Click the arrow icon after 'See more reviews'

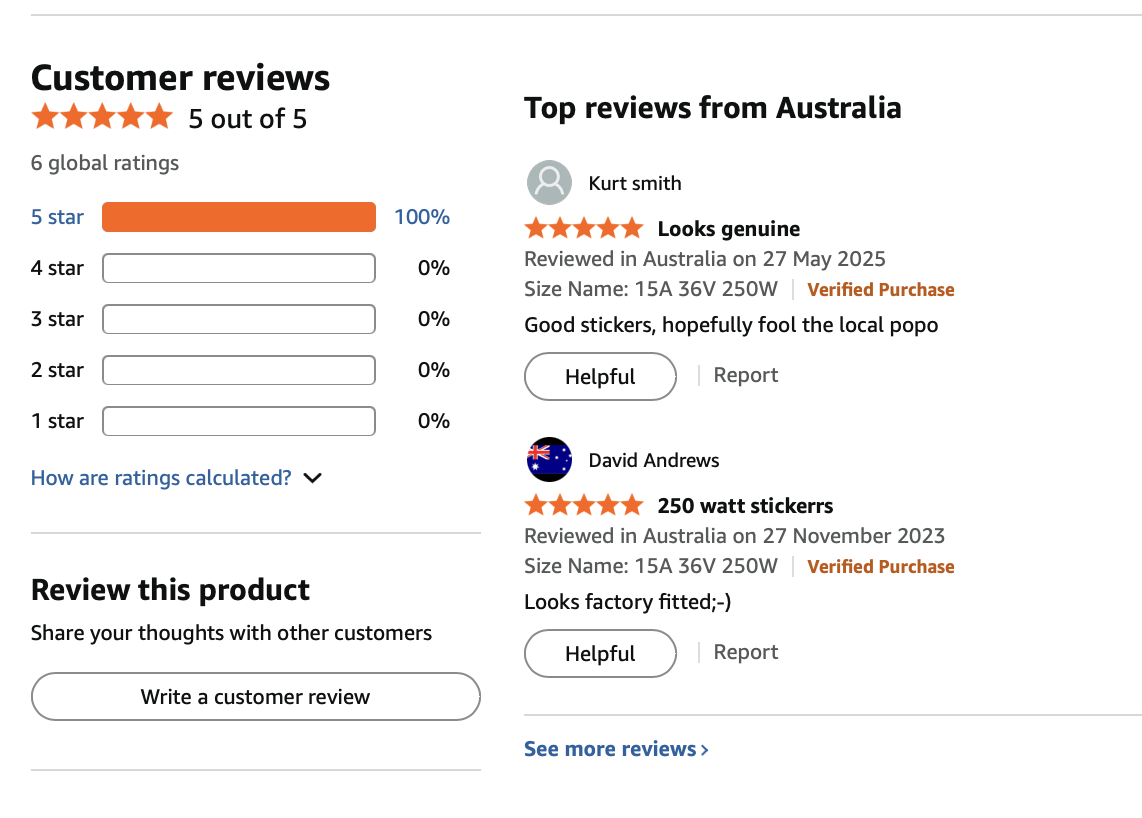707,748
